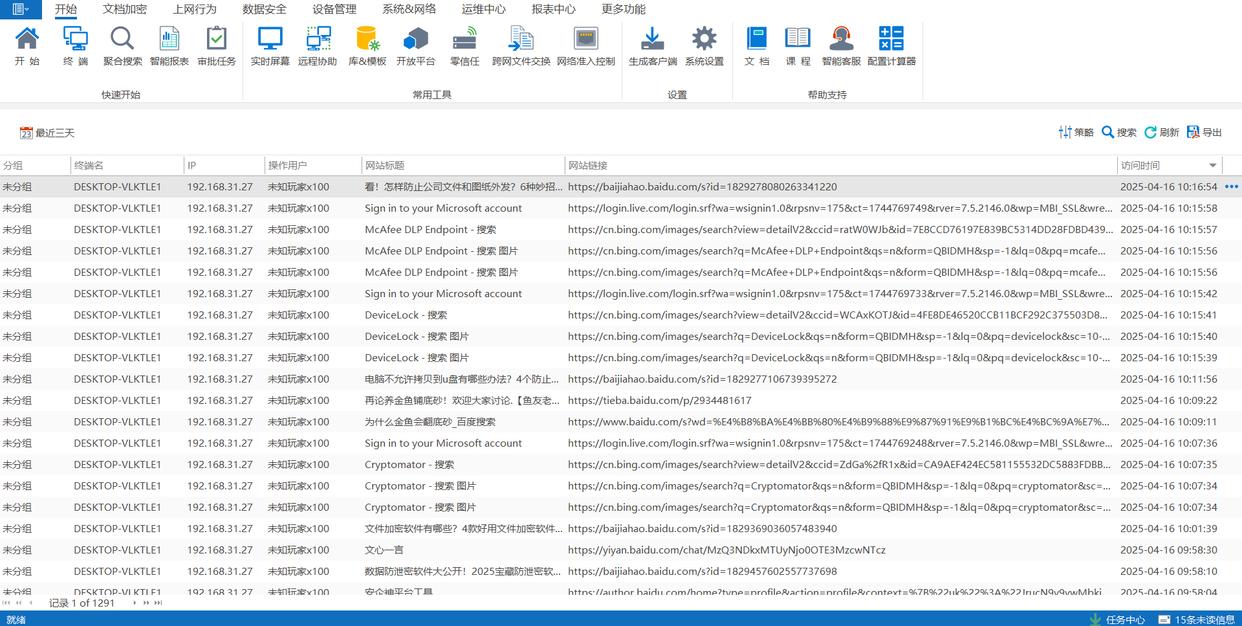Click the 导出 export button
Image resolution: width=1242 pixels, height=626 pixels.
(1204, 132)
